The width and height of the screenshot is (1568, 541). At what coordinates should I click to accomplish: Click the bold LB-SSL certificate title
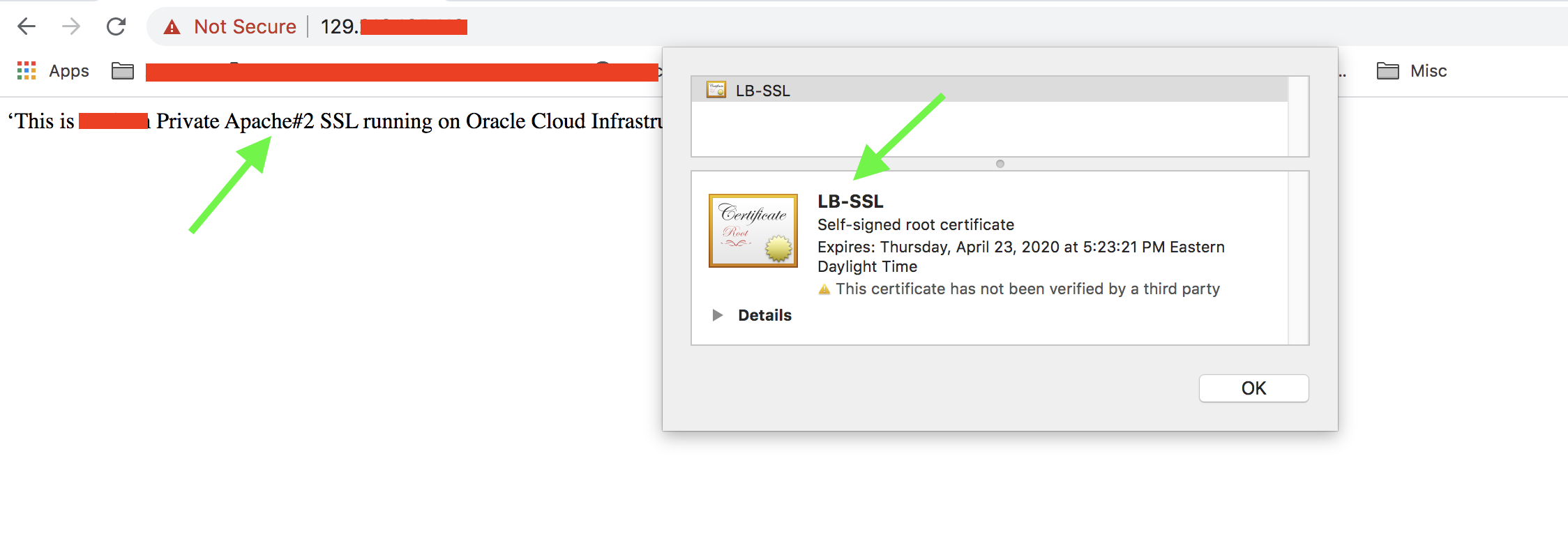tap(850, 201)
